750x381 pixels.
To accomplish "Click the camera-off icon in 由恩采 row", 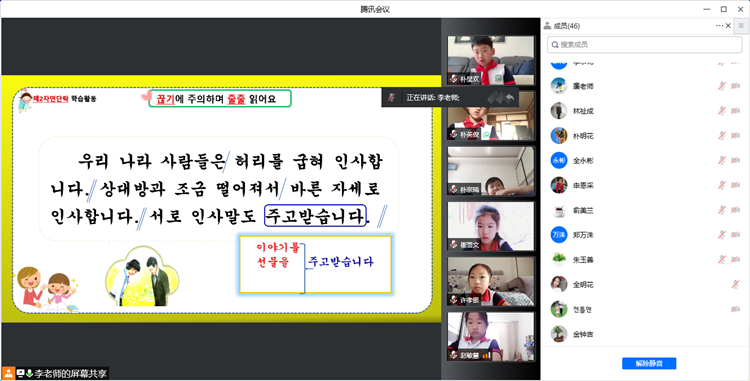I will (x=735, y=185).
